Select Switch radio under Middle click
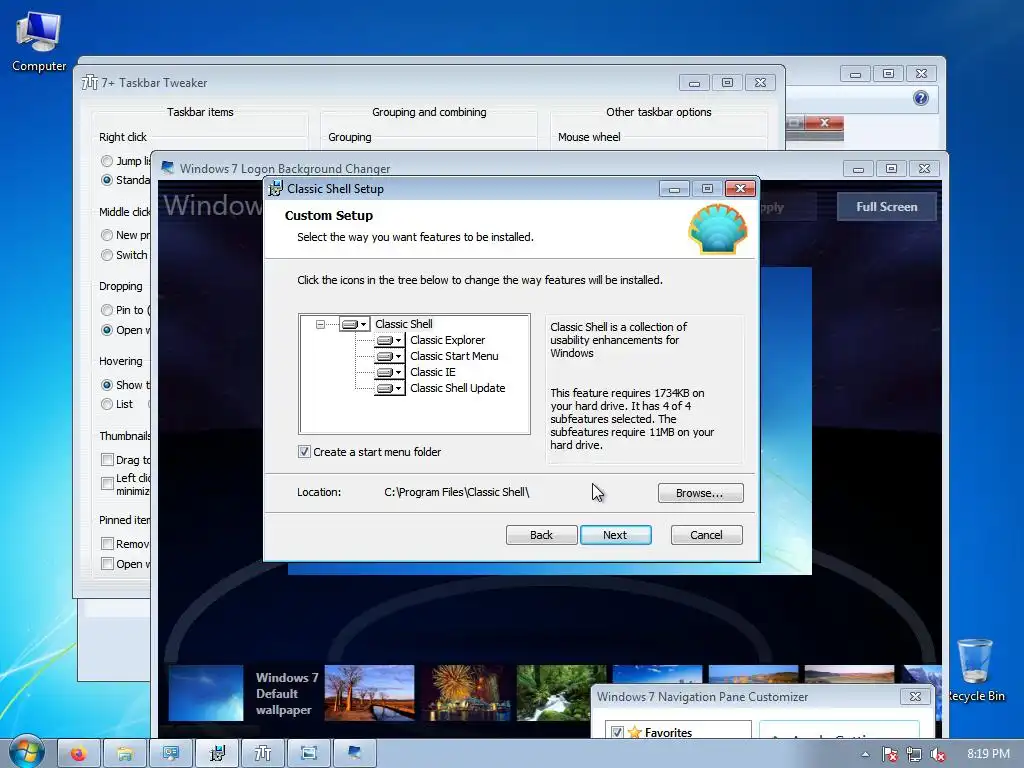Screen dimensions: 1024x768 pyautogui.click(x=106, y=255)
